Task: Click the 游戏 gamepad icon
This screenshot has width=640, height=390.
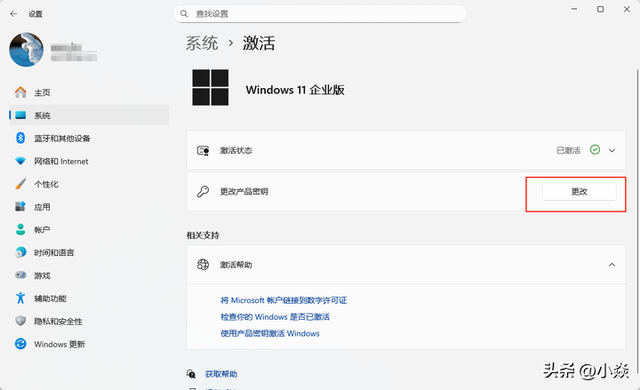Action: coord(20,275)
